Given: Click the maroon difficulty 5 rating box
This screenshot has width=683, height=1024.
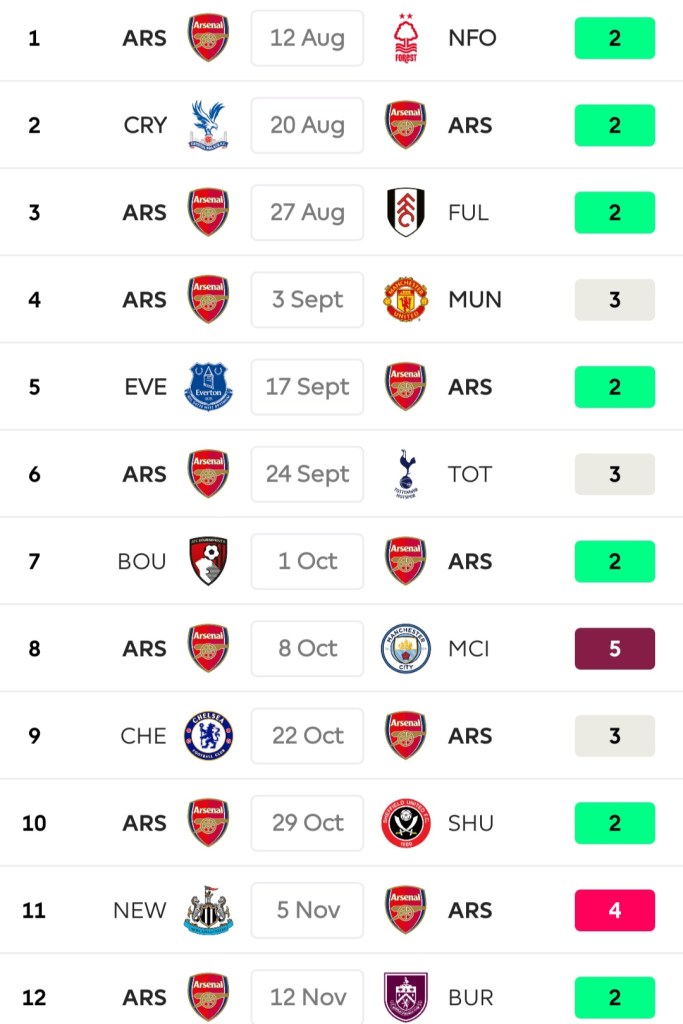Looking at the screenshot, I should [614, 648].
